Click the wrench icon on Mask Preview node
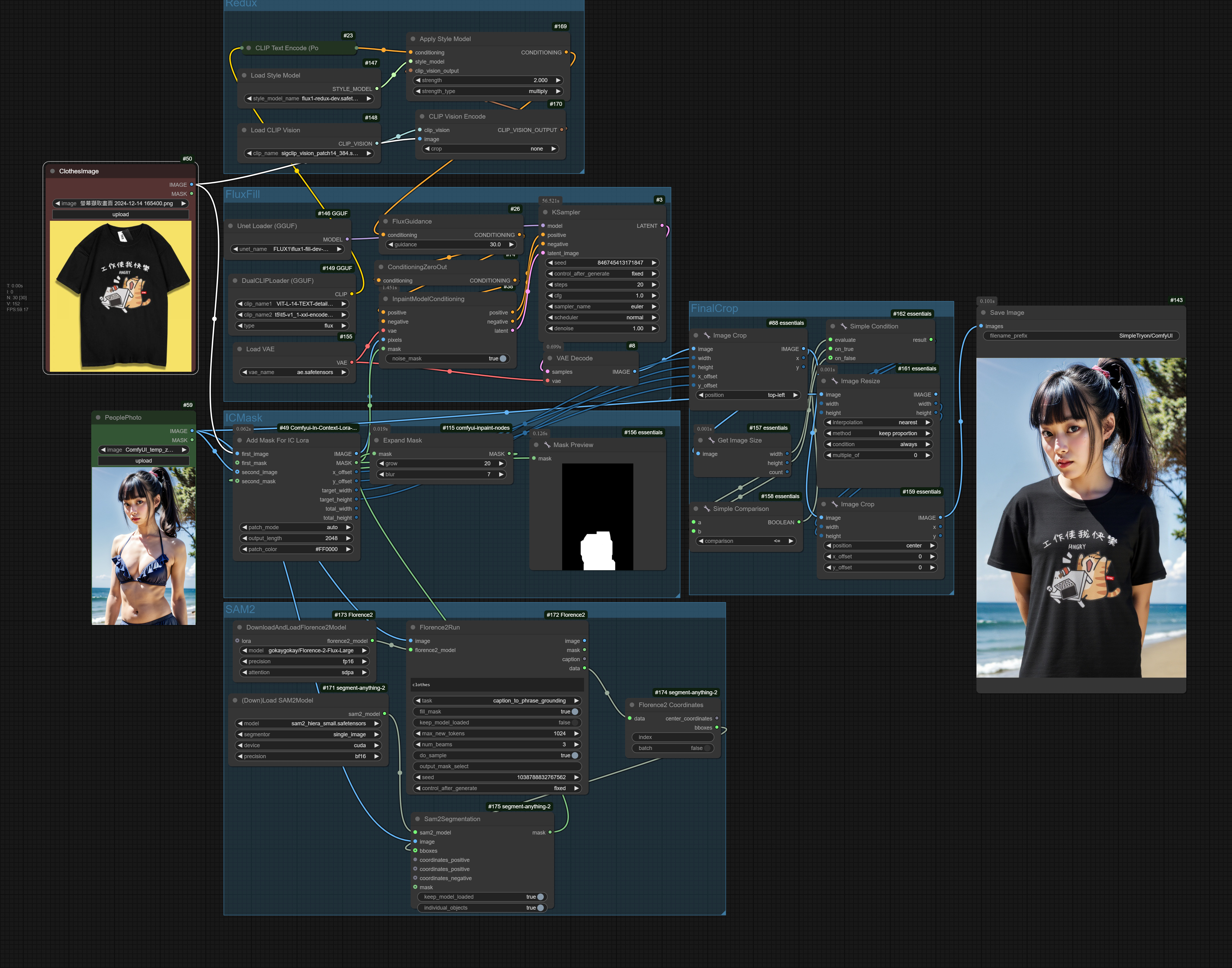Screen dimensions: 1232x968 coord(547,445)
